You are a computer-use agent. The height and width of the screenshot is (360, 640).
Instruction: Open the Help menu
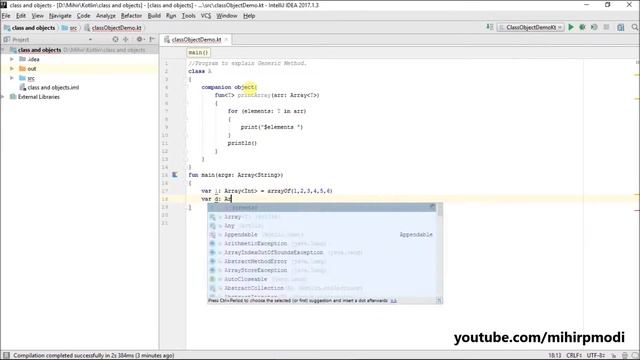pos(249,16)
